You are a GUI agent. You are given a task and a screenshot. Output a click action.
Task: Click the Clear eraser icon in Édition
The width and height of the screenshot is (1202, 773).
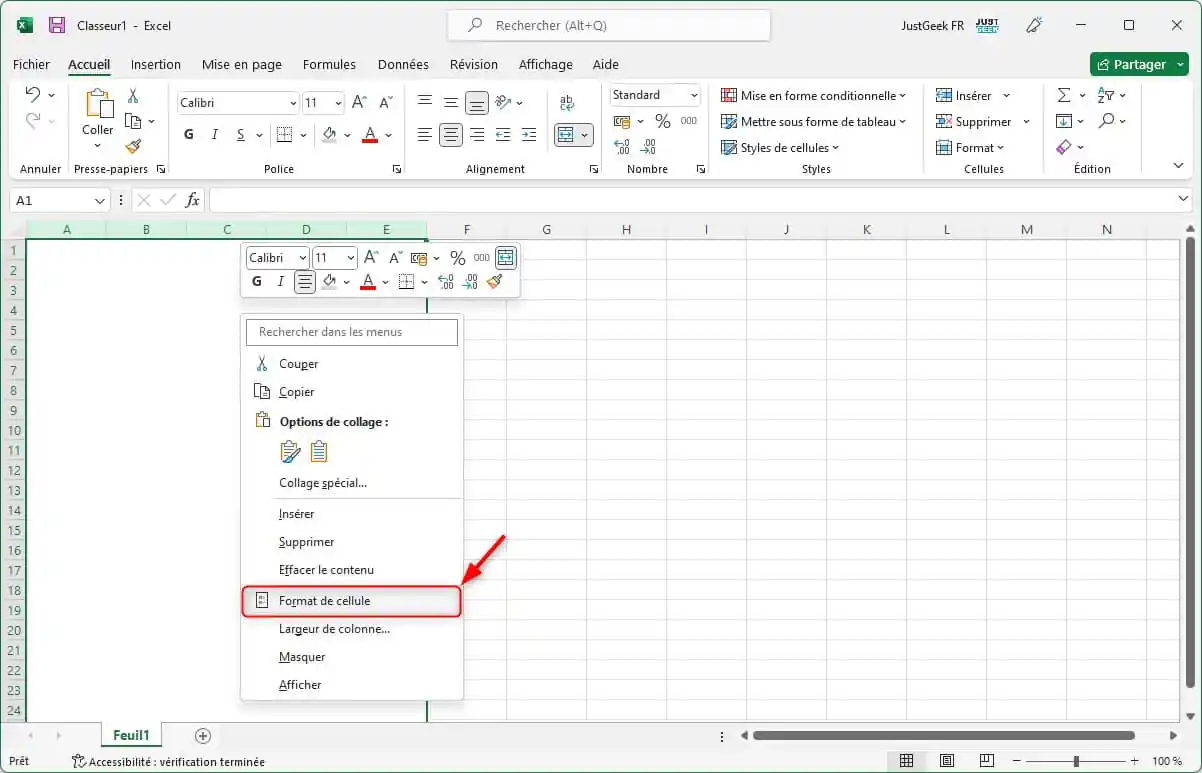1064,147
